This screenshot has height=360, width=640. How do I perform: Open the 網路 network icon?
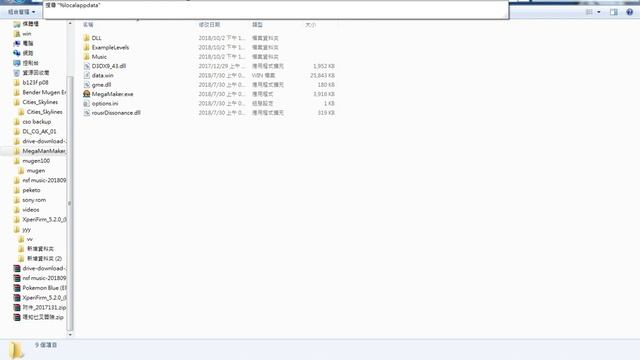coord(17,53)
